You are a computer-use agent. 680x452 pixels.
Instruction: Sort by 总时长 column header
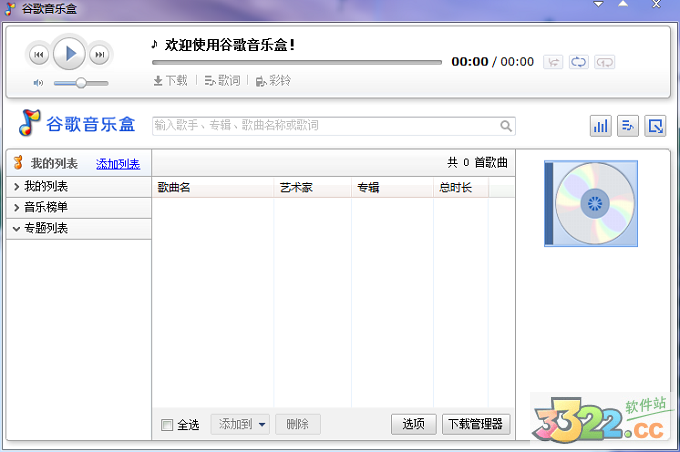(461, 187)
